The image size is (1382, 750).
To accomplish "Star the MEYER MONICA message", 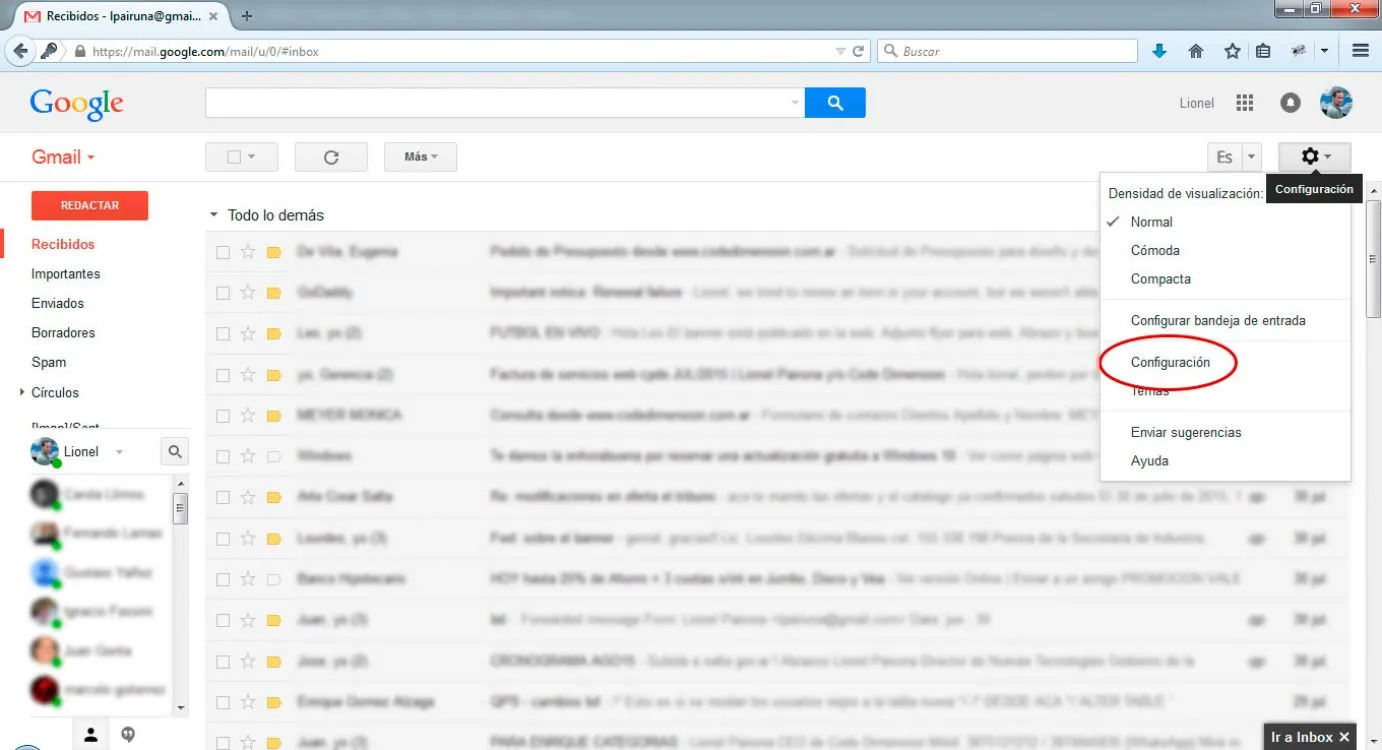I will pyautogui.click(x=248, y=415).
